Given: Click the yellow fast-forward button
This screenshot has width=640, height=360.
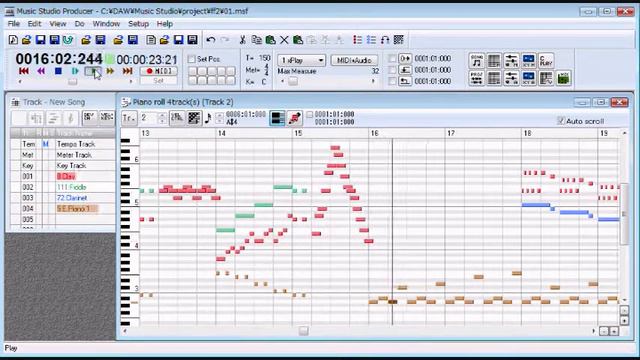Looking at the screenshot, I should [x=110, y=71].
